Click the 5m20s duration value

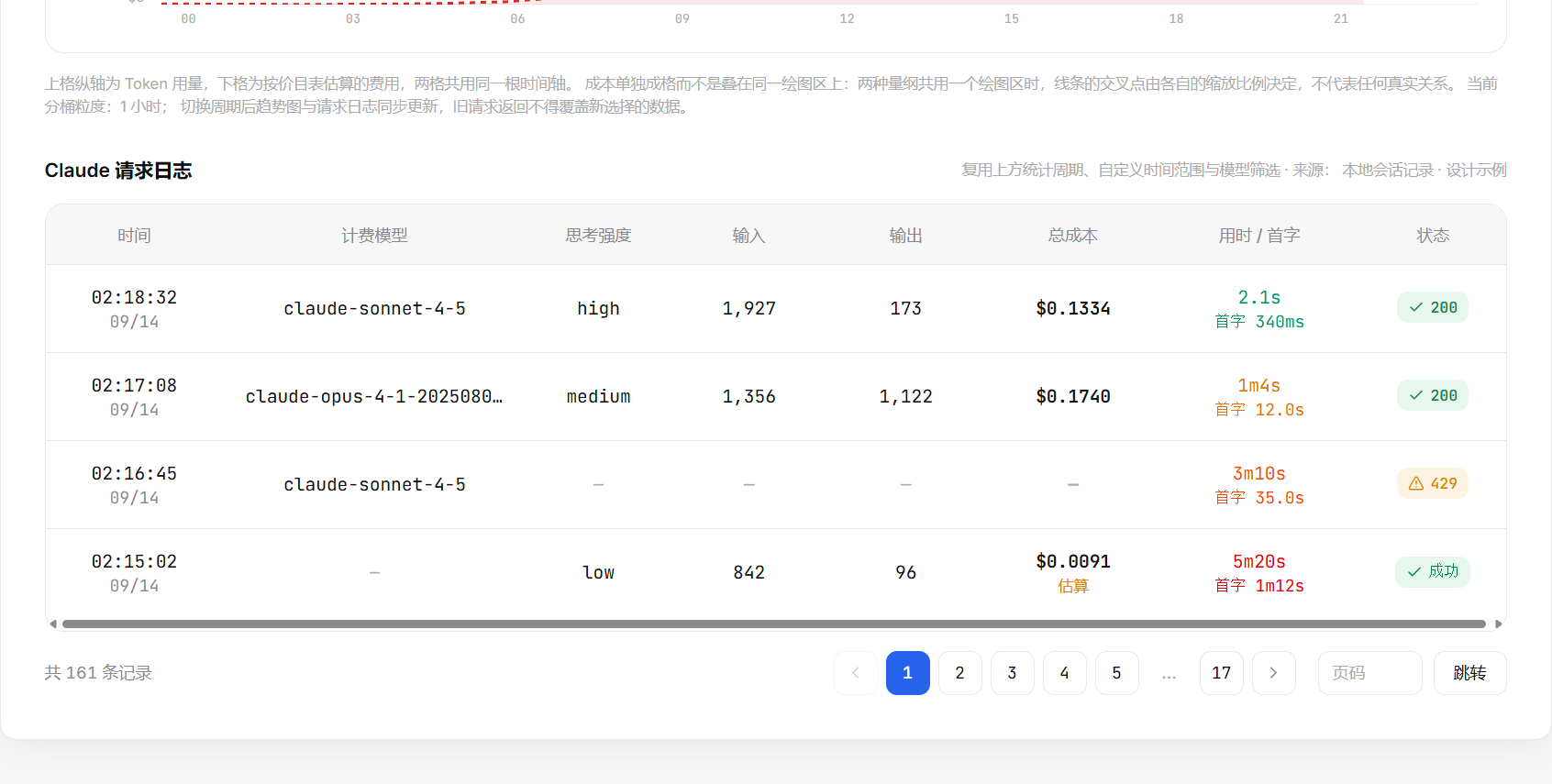pos(1259,561)
